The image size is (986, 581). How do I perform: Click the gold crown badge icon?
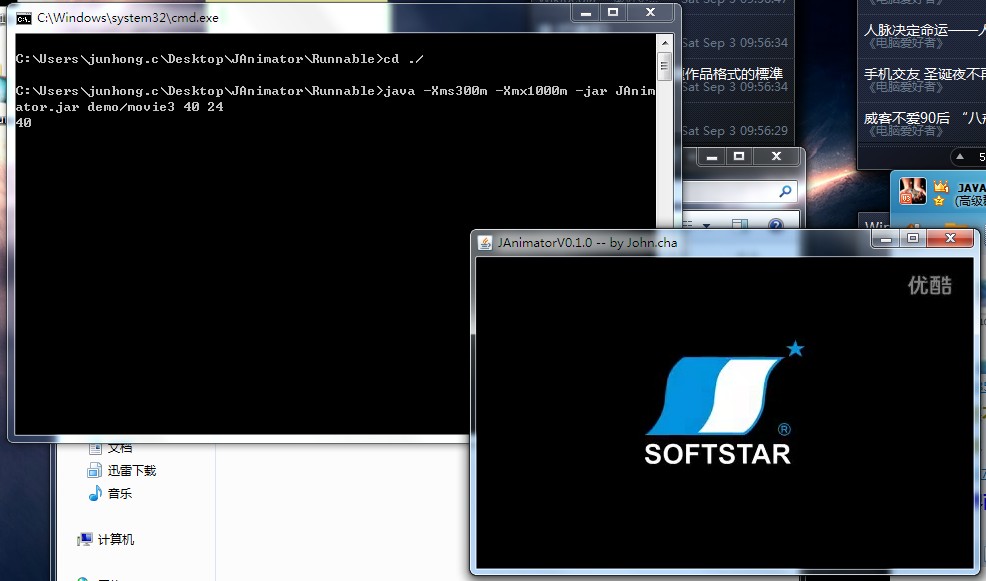pos(941,187)
